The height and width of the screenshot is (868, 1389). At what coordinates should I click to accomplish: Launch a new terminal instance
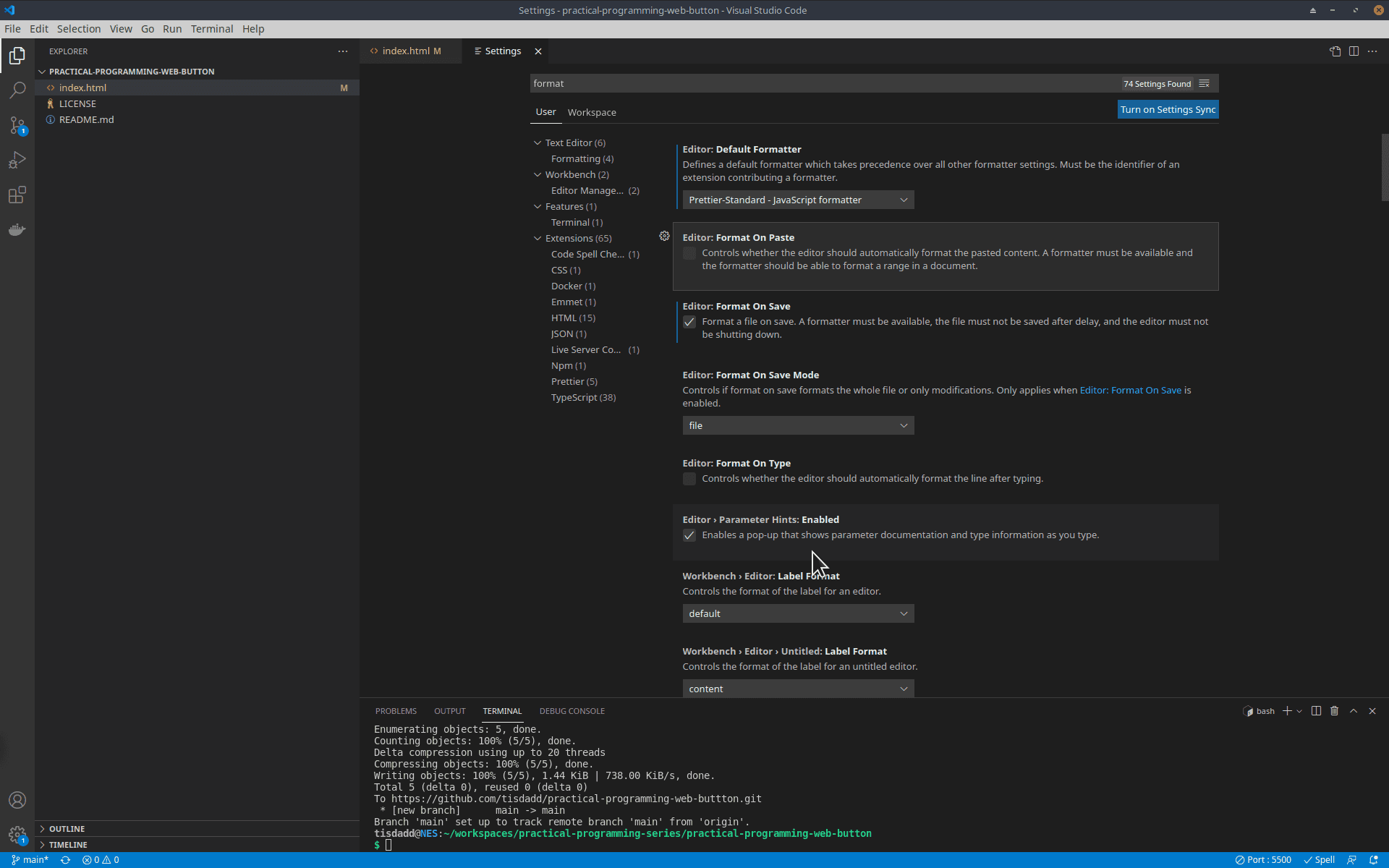point(1287,711)
